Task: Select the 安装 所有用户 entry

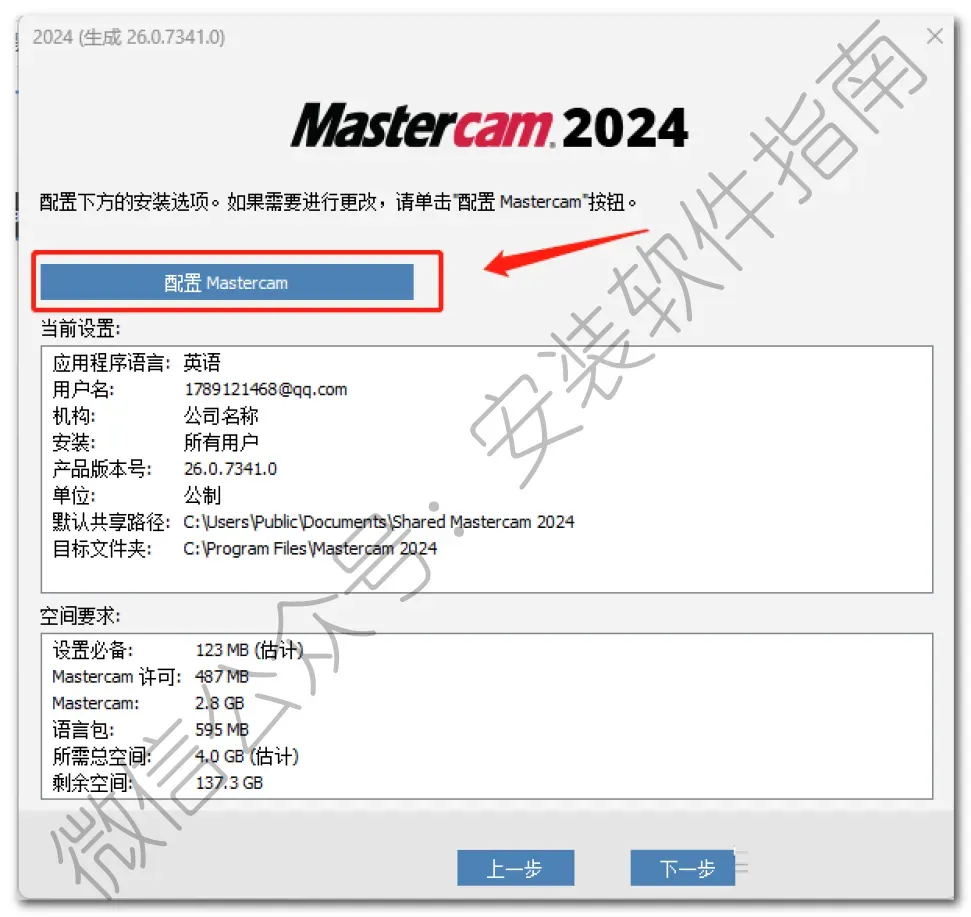Action: [155, 443]
